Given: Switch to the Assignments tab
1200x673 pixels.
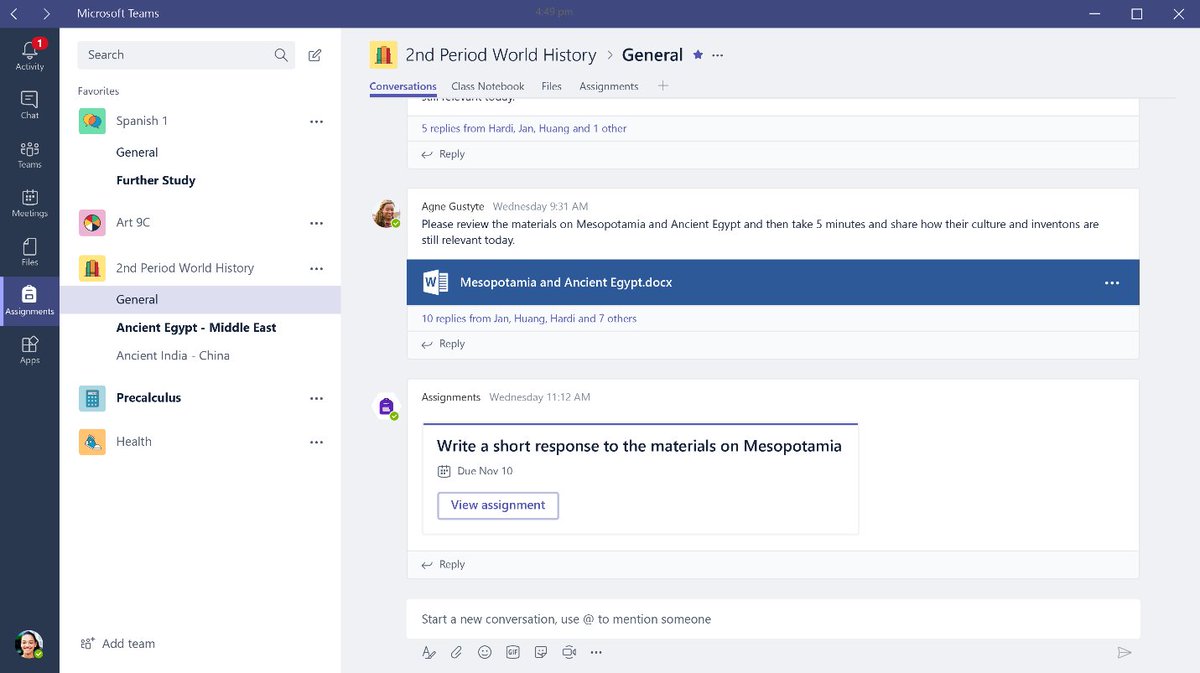Looking at the screenshot, I should point(609,87).
